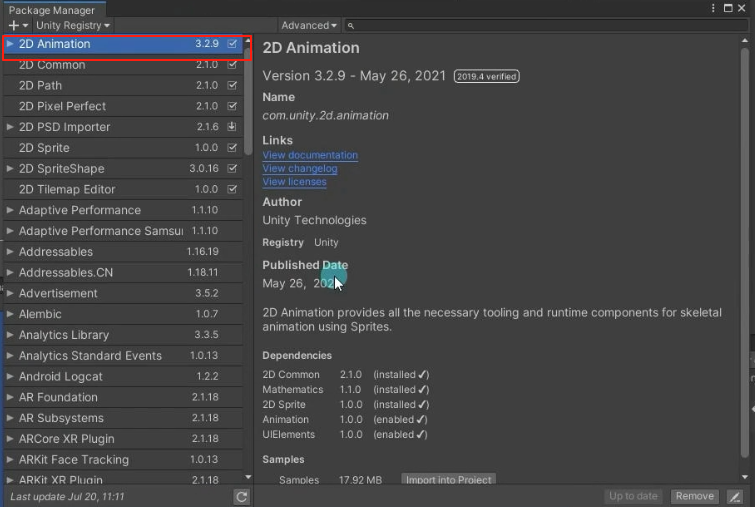Select the 2D Tilemap Editor package
The height and width of the screenshot is (507, 755).
[x=123, y=189]
